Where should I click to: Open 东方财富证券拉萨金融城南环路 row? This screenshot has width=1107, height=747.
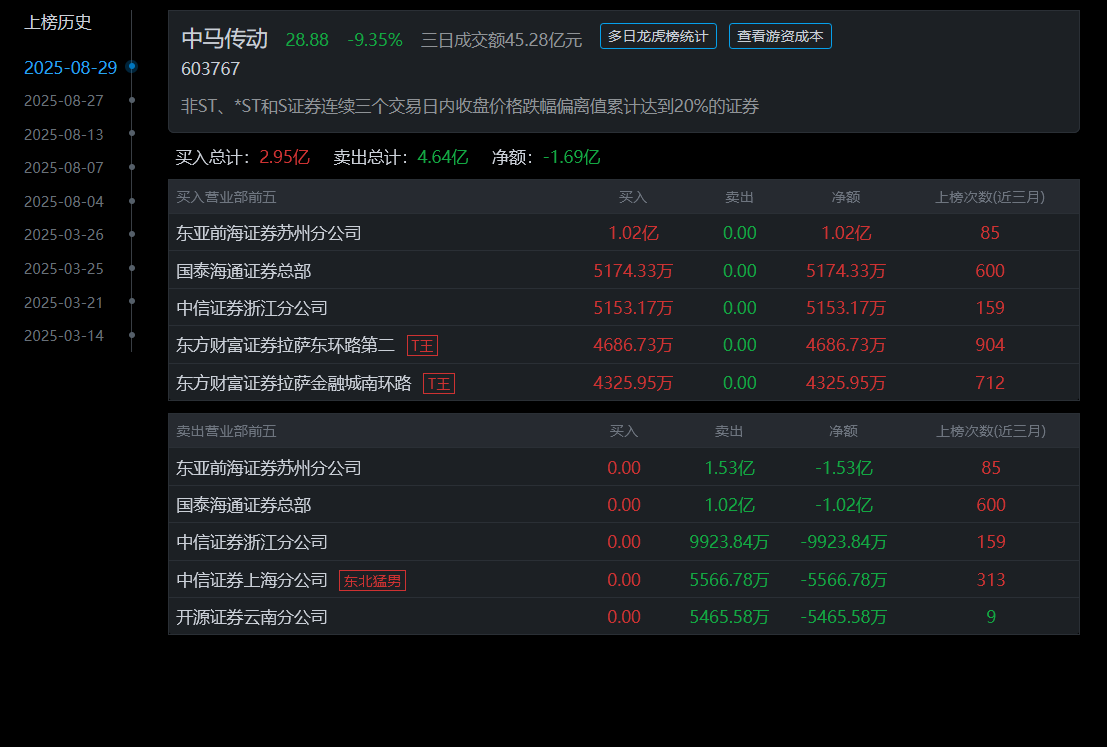coord(624,383)
